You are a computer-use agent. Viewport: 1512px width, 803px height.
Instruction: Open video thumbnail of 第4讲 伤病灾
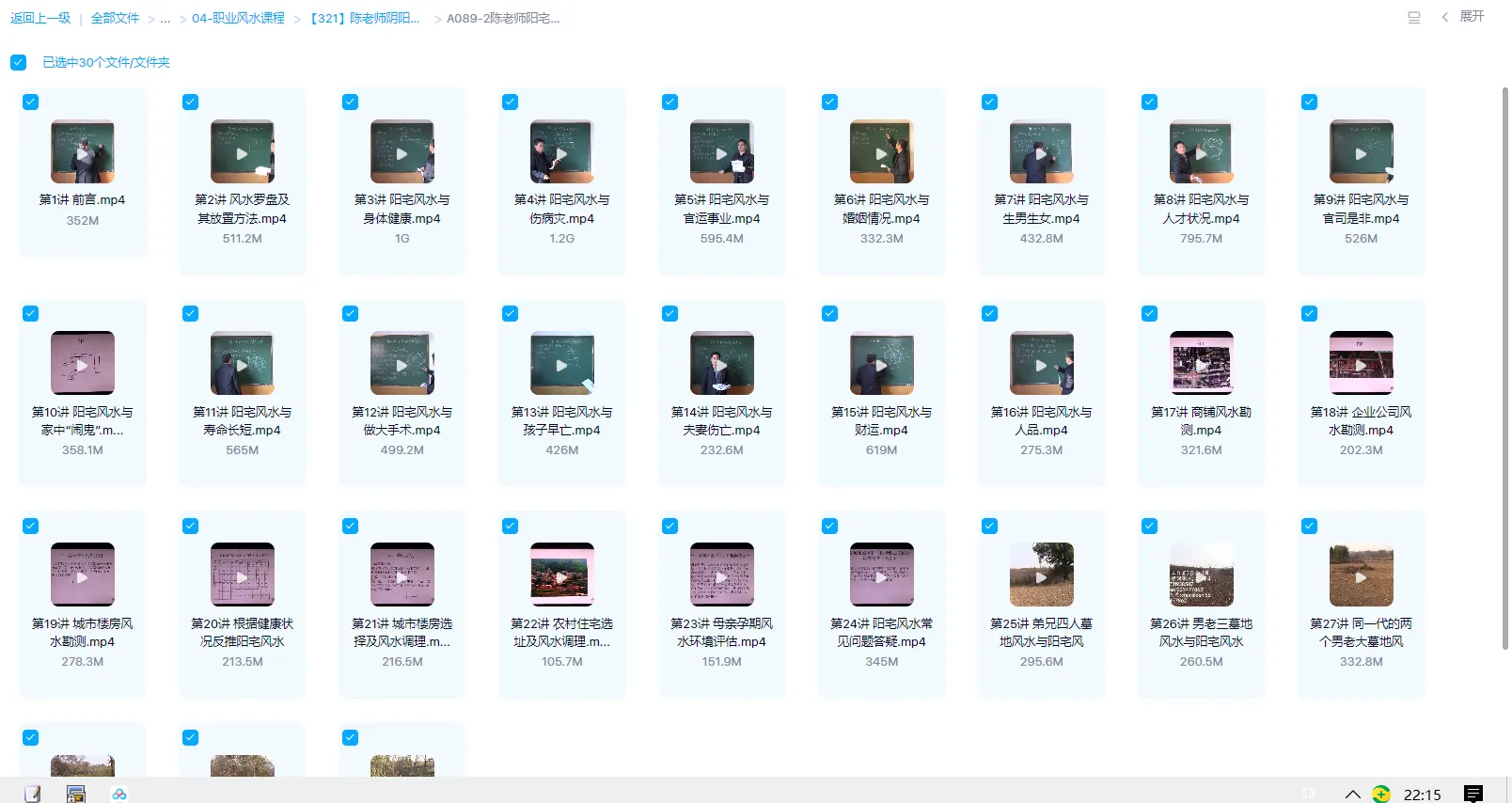coord(562,151)
